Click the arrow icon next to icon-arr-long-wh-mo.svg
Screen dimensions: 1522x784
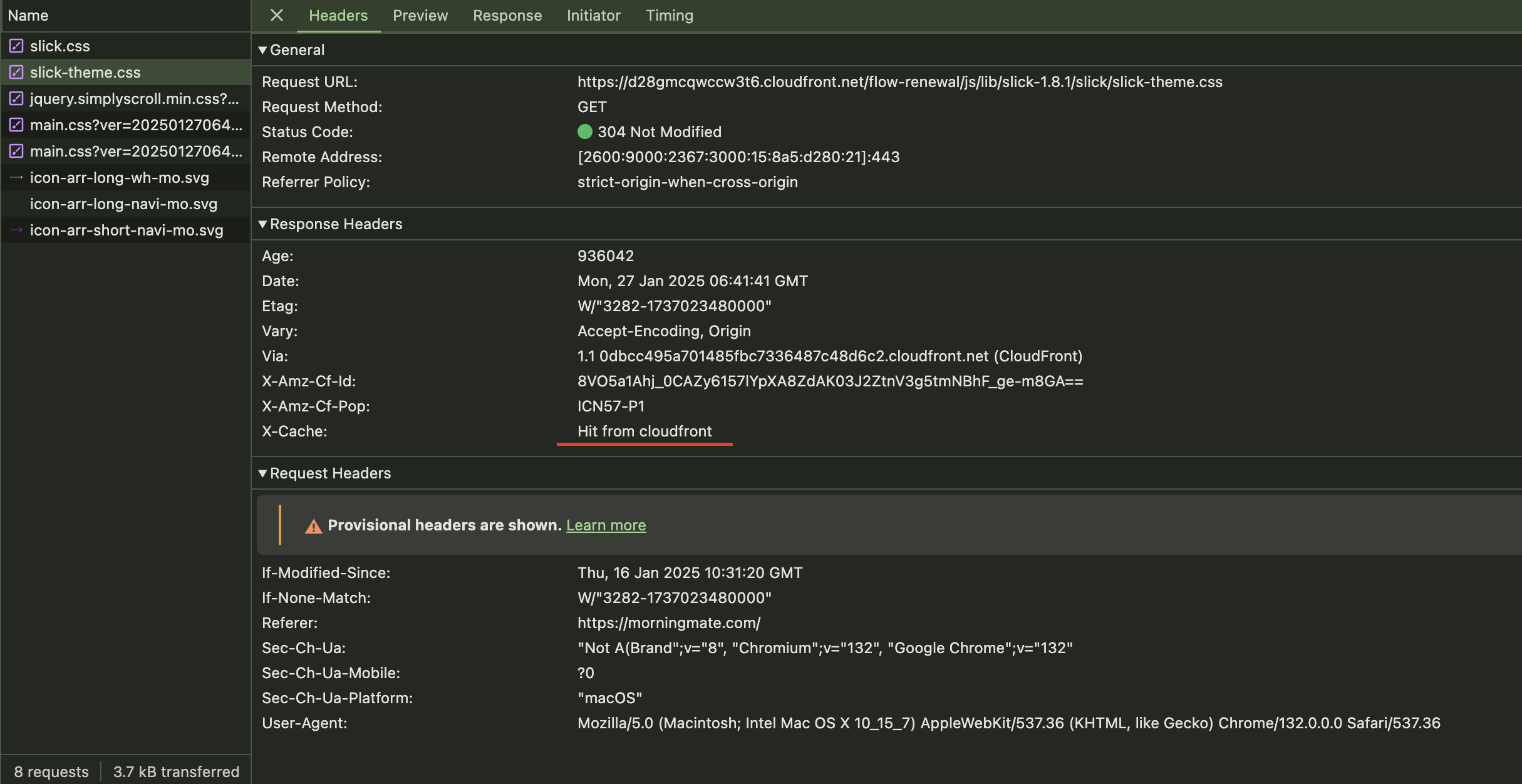(x=16, y=177)
